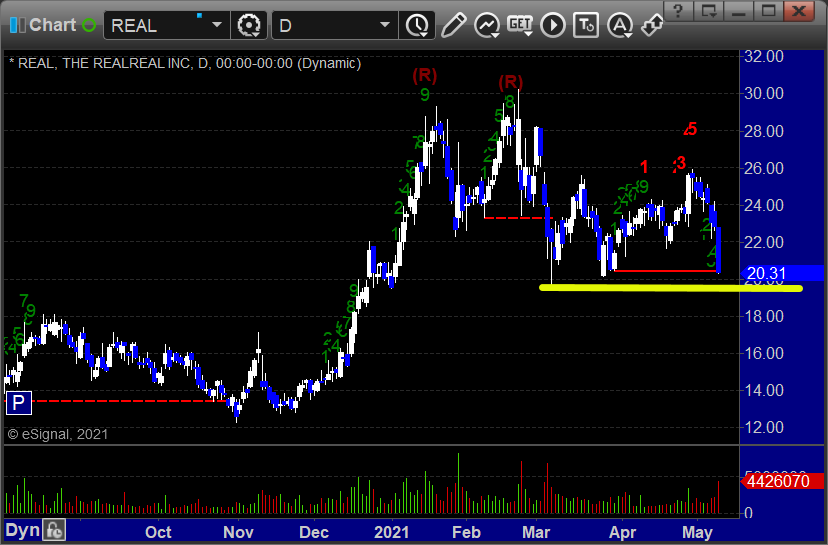This screenshot has width=828, height=545.
Task: Select the text annotation tool icon
Action: tap(586, 25)
